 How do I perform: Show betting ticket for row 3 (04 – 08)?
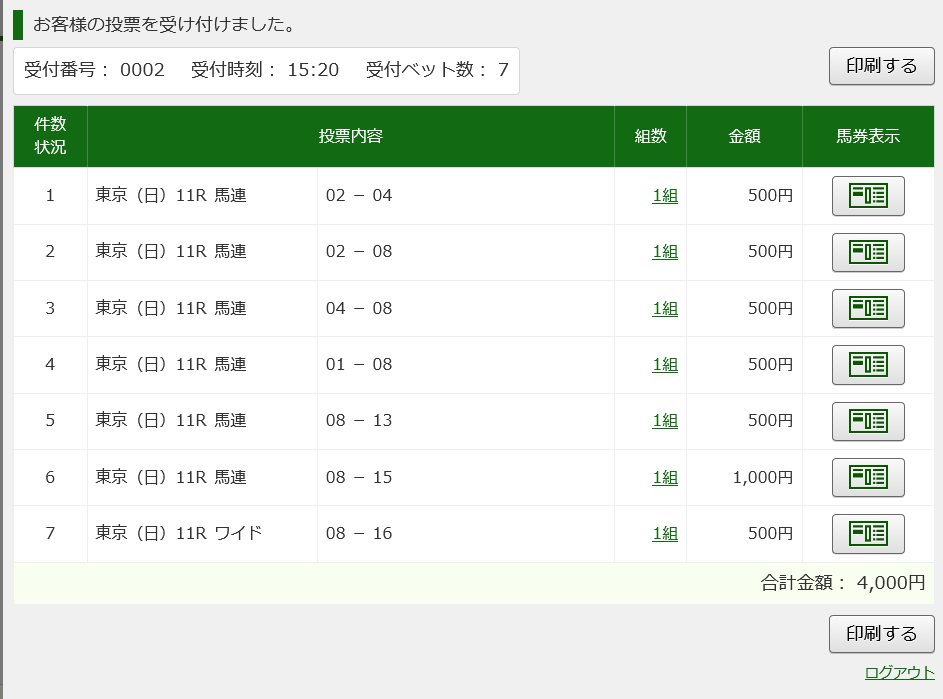(x=868, y=308)
